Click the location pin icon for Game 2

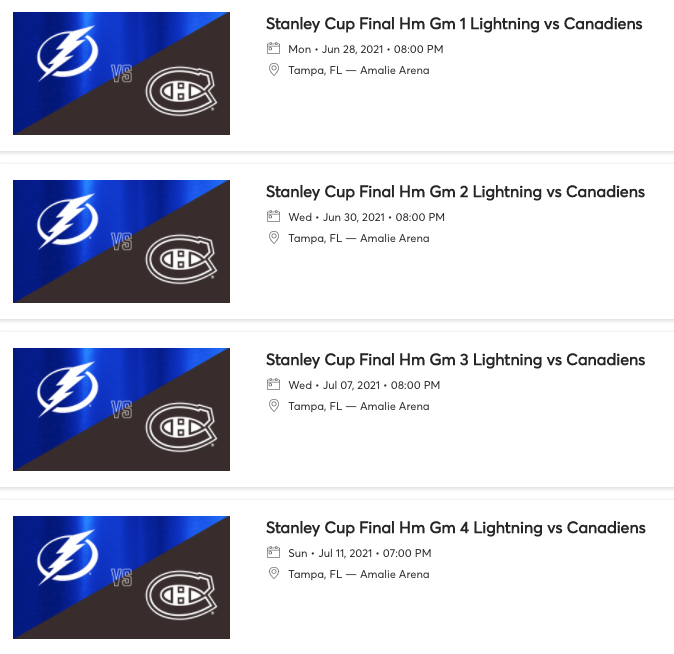[x=273, y=238]
